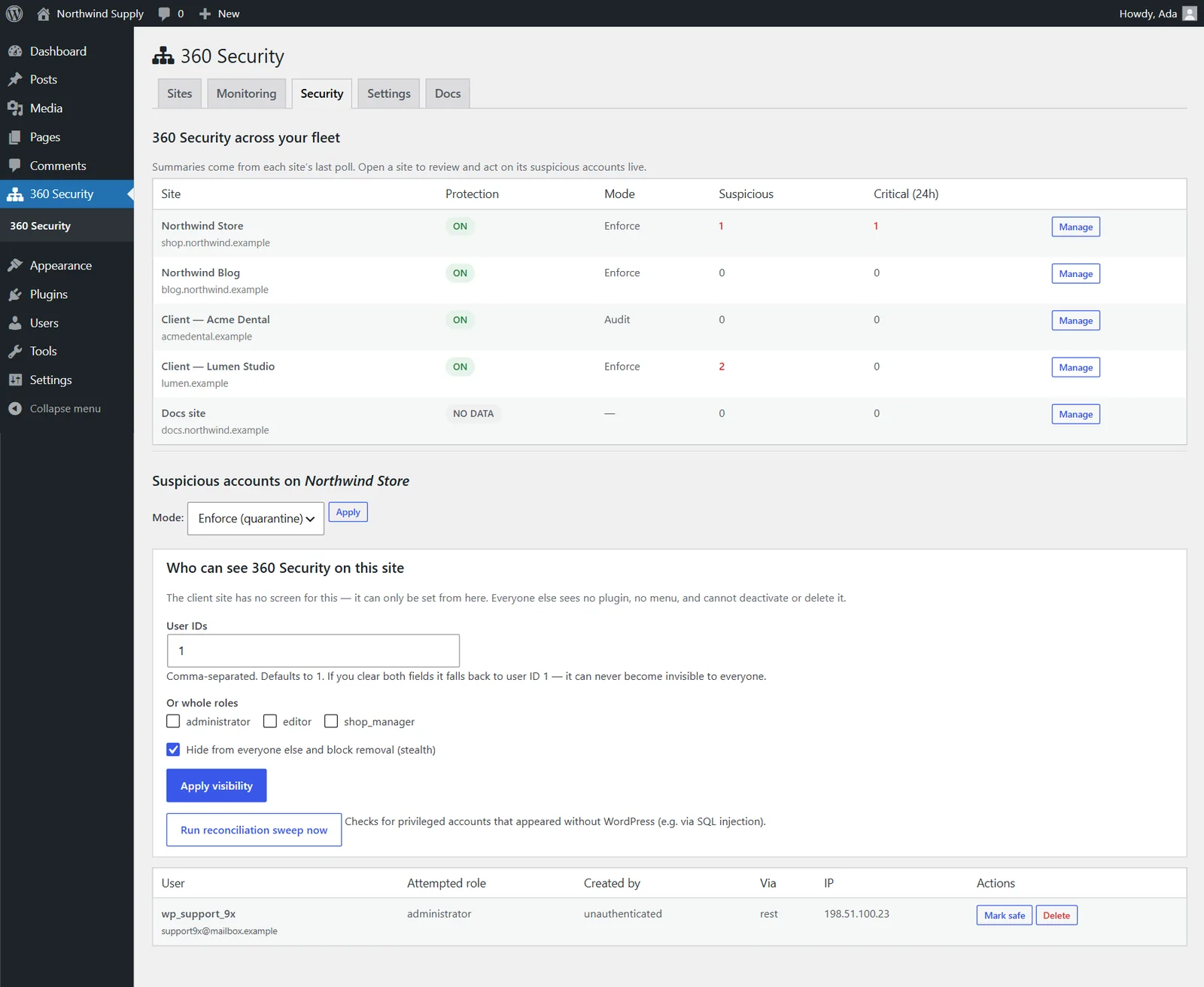Click the 360 Security network icon in sidebar
Image resolution: width=1204 pixels, height=987 pixels.
pyautogui.click(x=15, y=194)
